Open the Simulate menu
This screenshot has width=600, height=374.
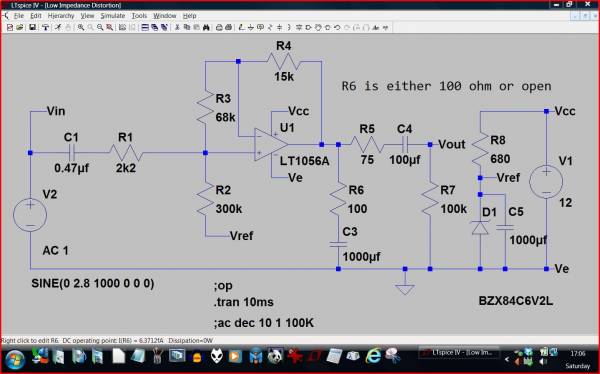112,16
